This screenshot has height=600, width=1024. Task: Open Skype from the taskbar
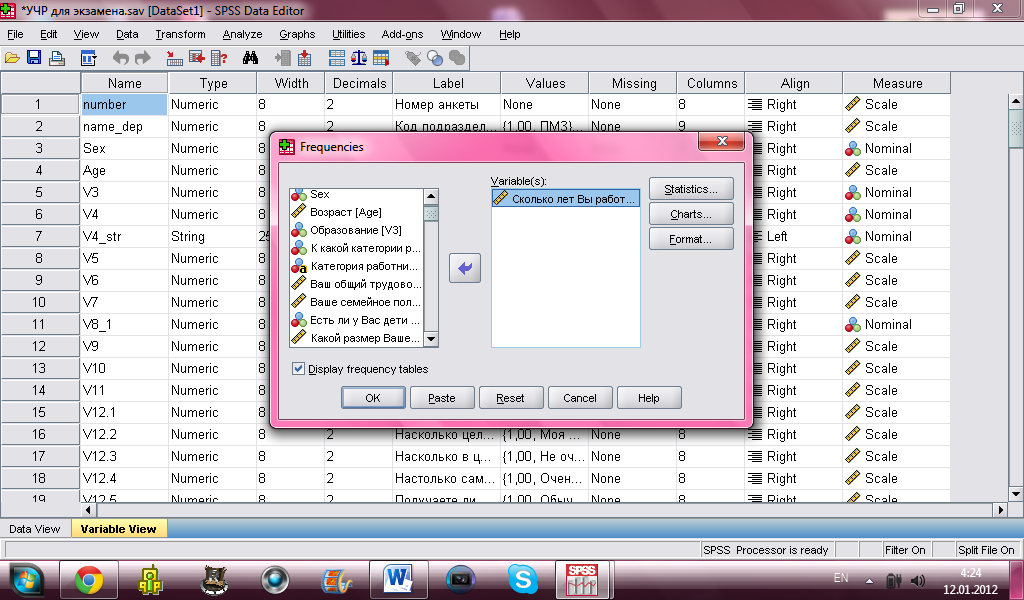522,580
